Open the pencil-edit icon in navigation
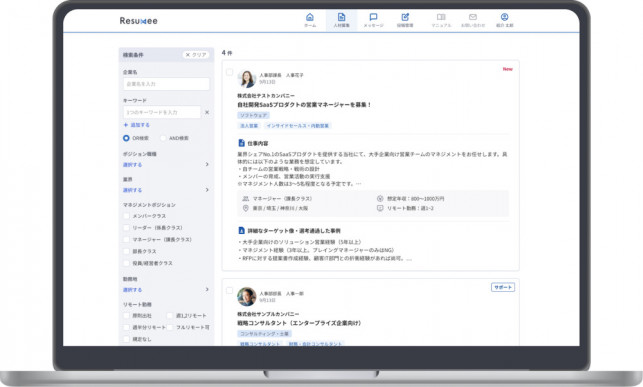The width and height of the screenshot is (643, 387). click(405, 17)
